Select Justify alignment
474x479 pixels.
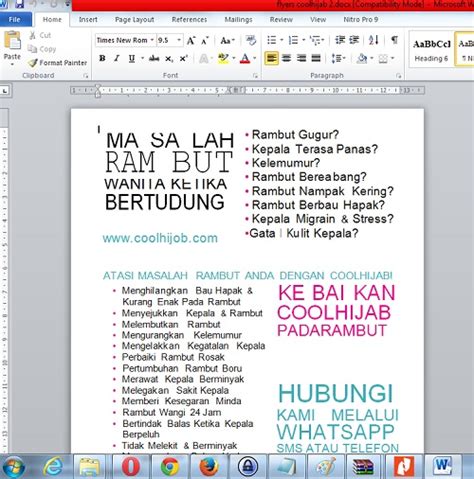coord(316,59)
